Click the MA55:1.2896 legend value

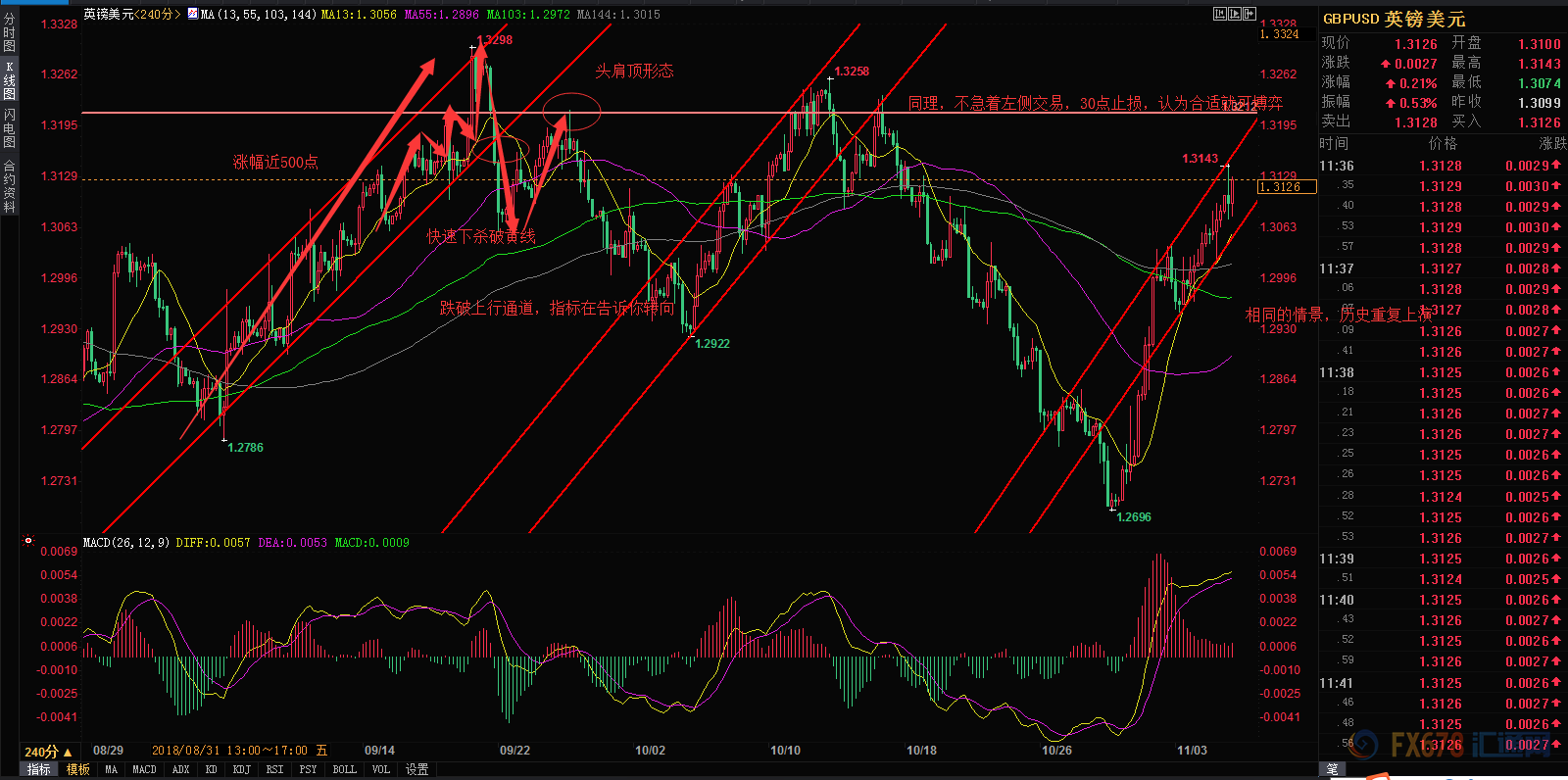442,15
